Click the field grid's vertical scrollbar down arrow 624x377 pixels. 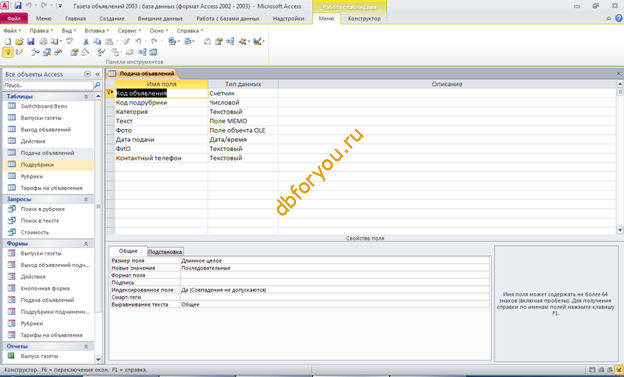(620, 230)
